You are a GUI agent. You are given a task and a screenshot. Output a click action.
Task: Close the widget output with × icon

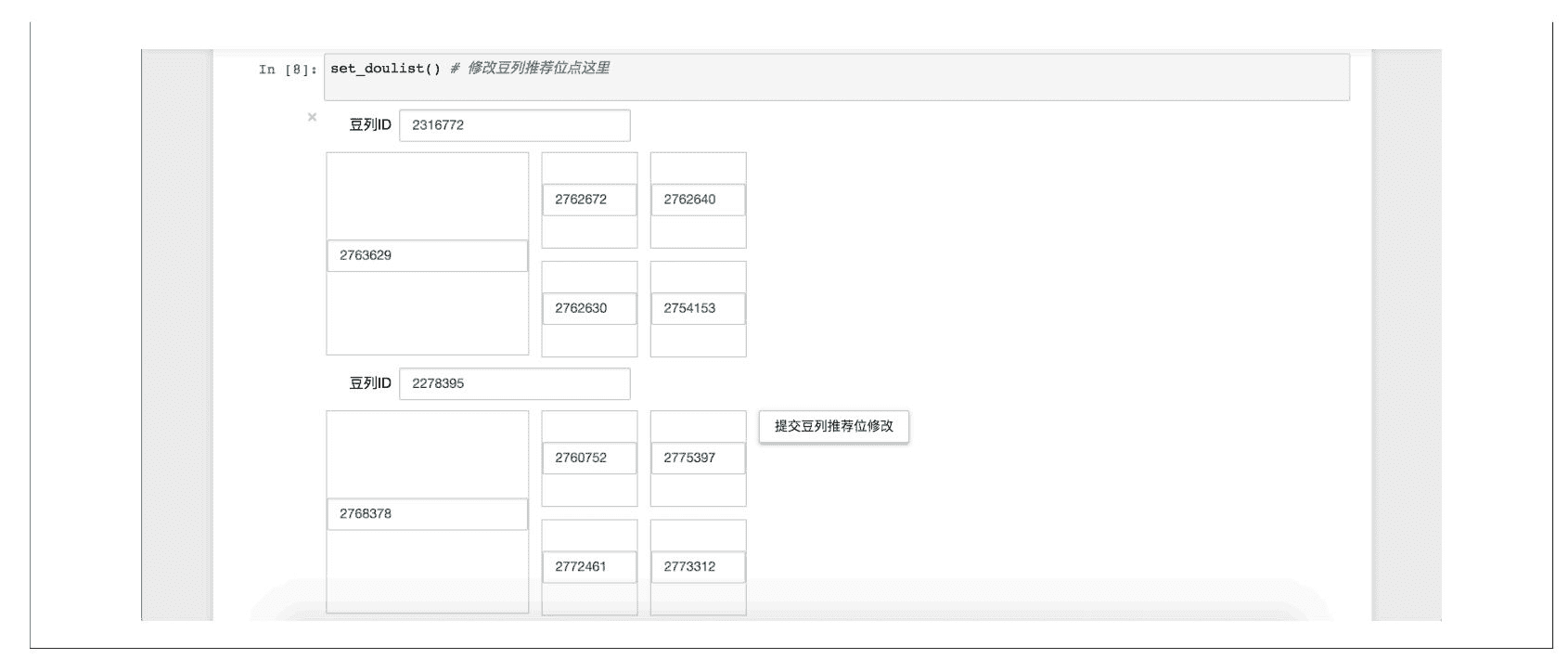click(312, 117)
